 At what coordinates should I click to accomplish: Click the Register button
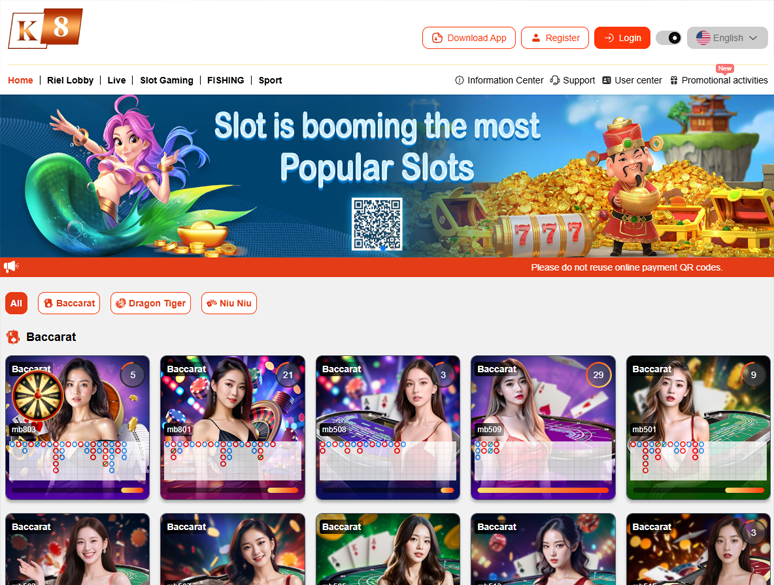555,38
